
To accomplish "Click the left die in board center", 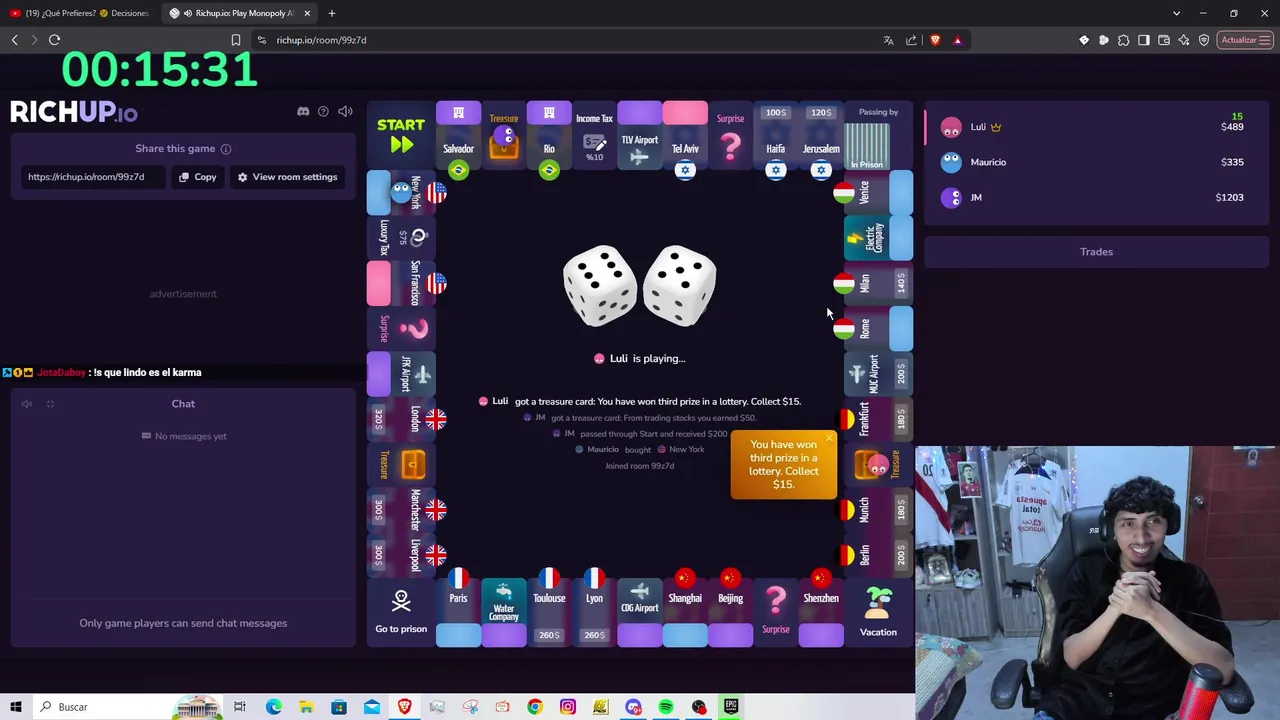I will coord(600,286).
